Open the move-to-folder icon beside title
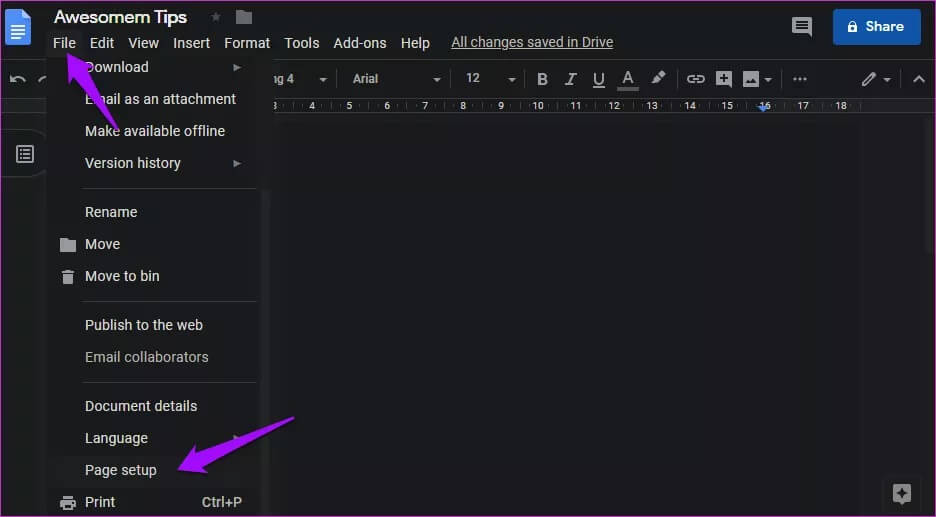The height and width of the screenshot is (517, 936). point(244,17)
